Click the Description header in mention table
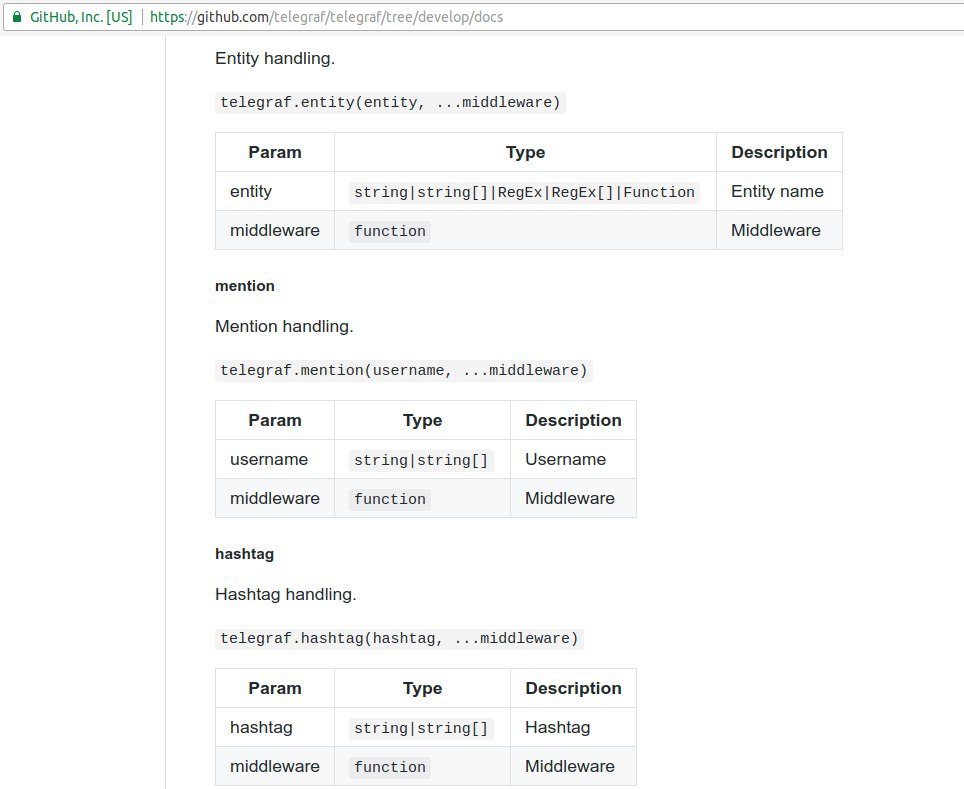Viewport: 964px width, 789px height. (x=574, y=420)
